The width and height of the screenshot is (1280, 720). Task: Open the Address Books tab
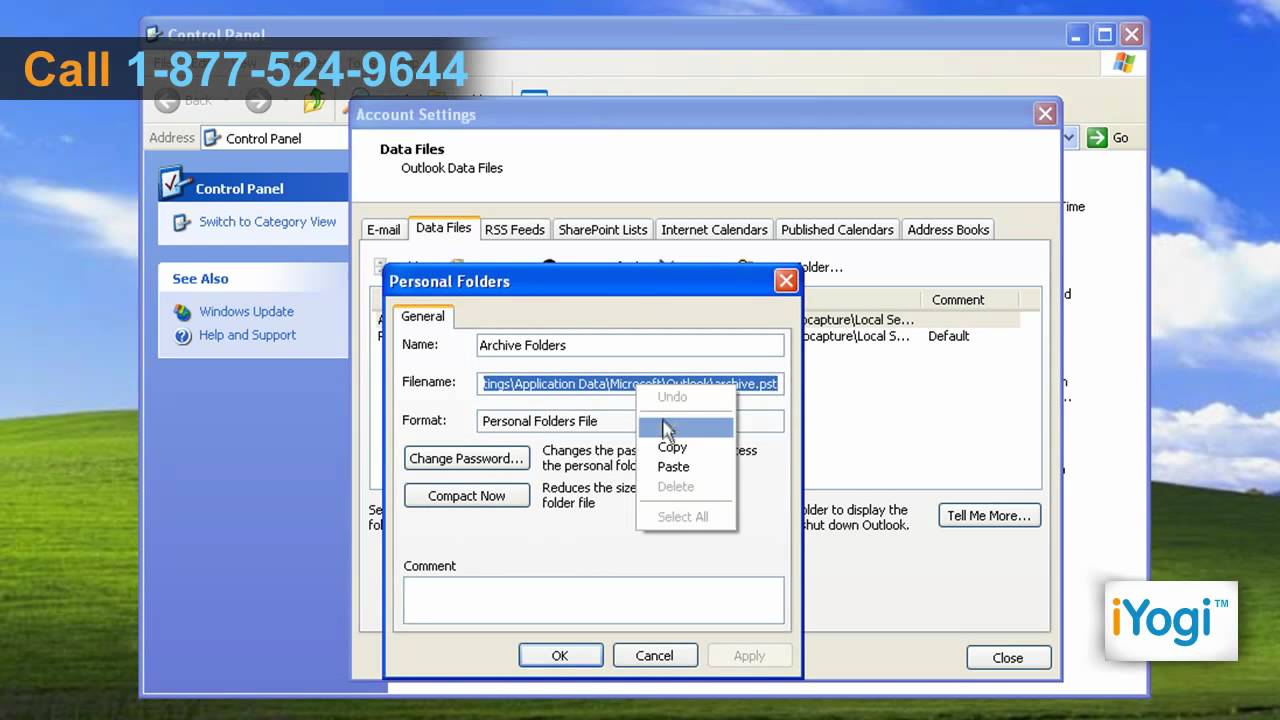[948, 229]
